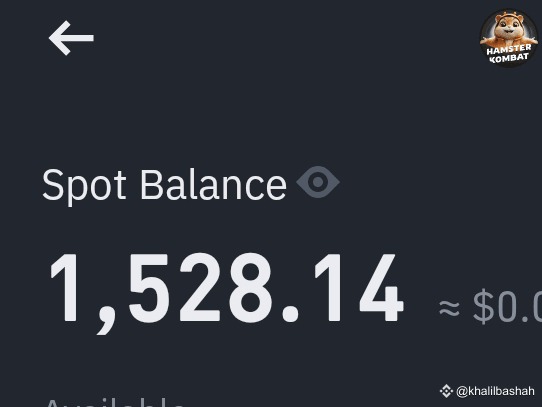542x407 pixels.
Task: Hide the Spot Balance with eye icon
Action: point(318,182)
